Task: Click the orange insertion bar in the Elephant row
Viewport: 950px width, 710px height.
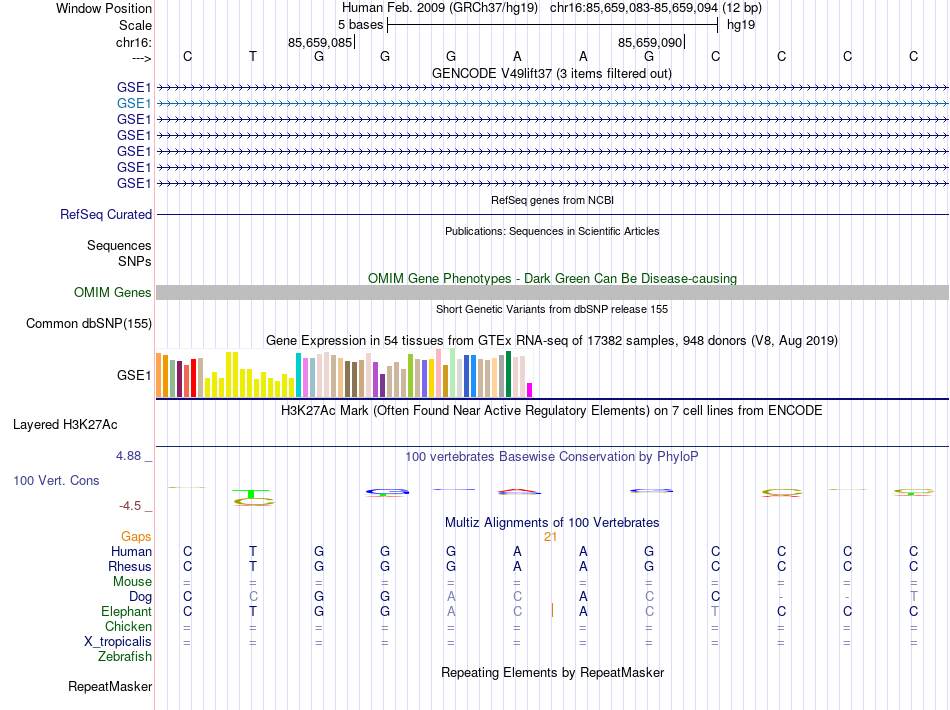Action: 552,610
